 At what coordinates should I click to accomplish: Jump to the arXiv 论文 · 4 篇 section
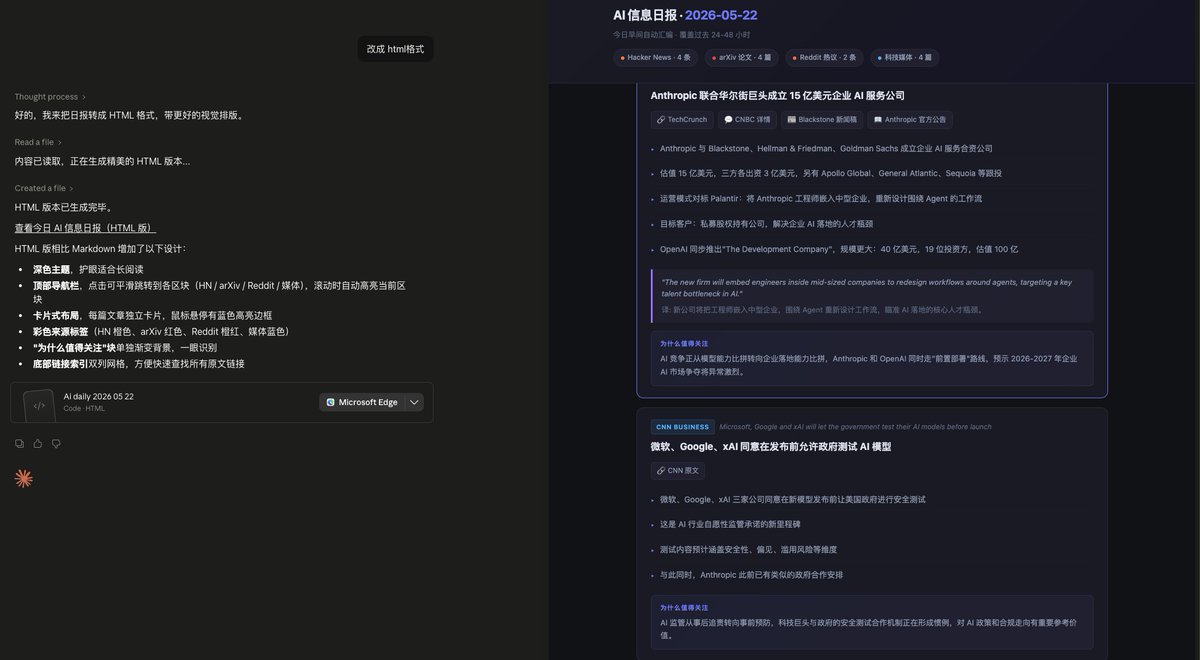pyautogui.click(x=741, y=58)
